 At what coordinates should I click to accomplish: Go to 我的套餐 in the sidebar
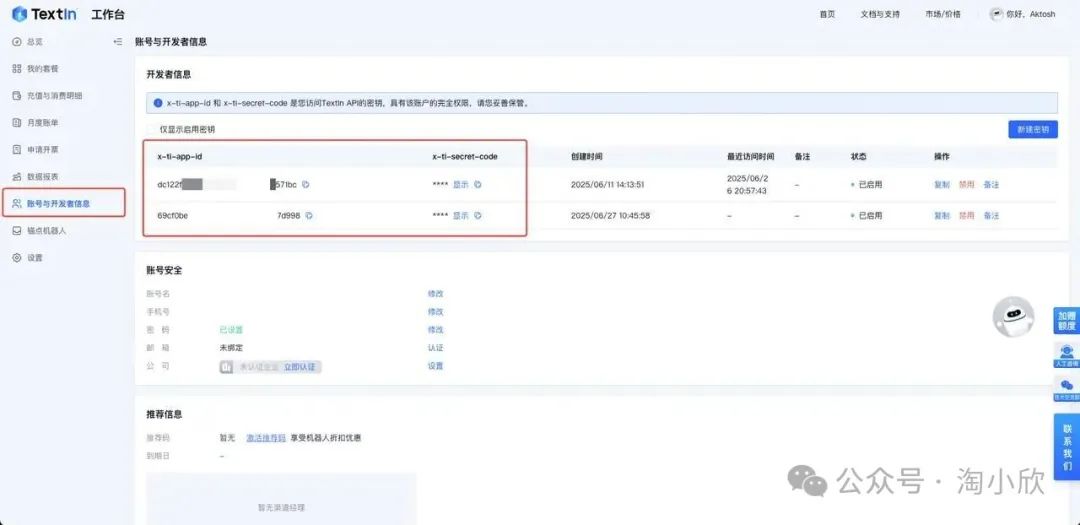[x=43, y=69]
